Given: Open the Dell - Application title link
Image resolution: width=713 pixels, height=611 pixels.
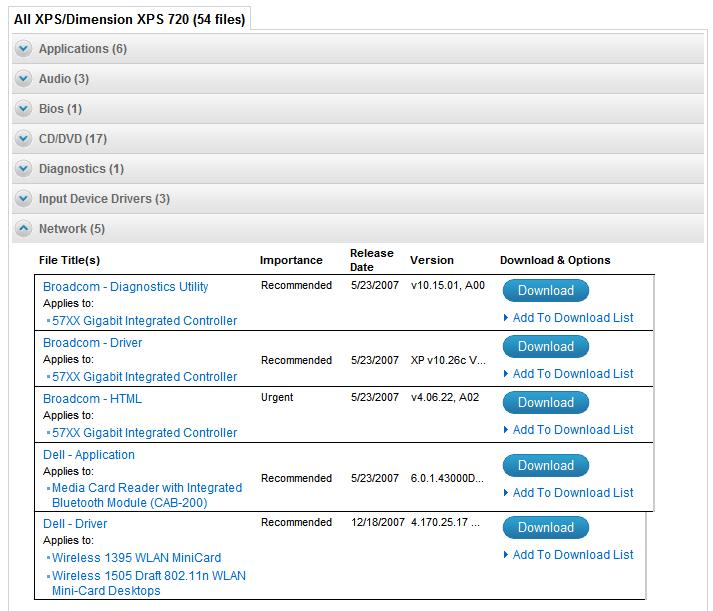Looking at the screenshot, I should coord(89,455).
